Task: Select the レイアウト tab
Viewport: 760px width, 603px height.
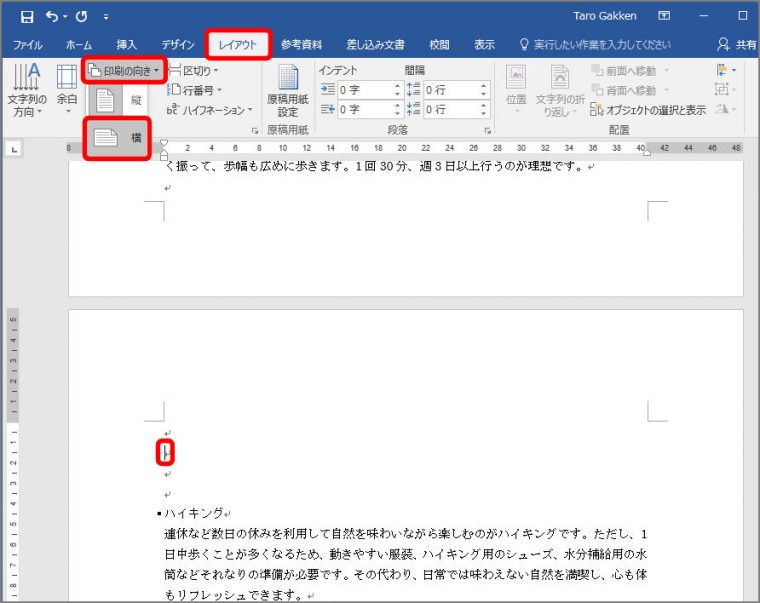Action: point(238,45)
